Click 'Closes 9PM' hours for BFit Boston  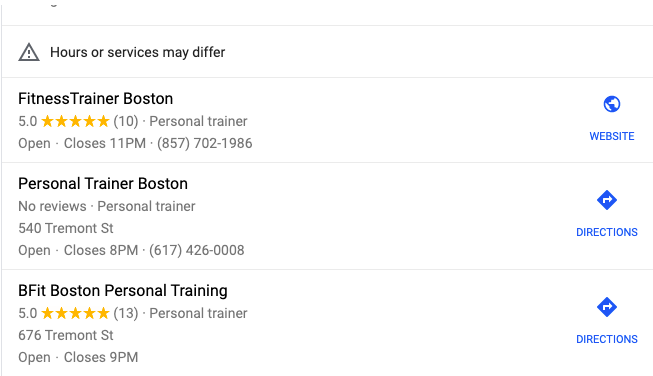[x=101, y=357]
